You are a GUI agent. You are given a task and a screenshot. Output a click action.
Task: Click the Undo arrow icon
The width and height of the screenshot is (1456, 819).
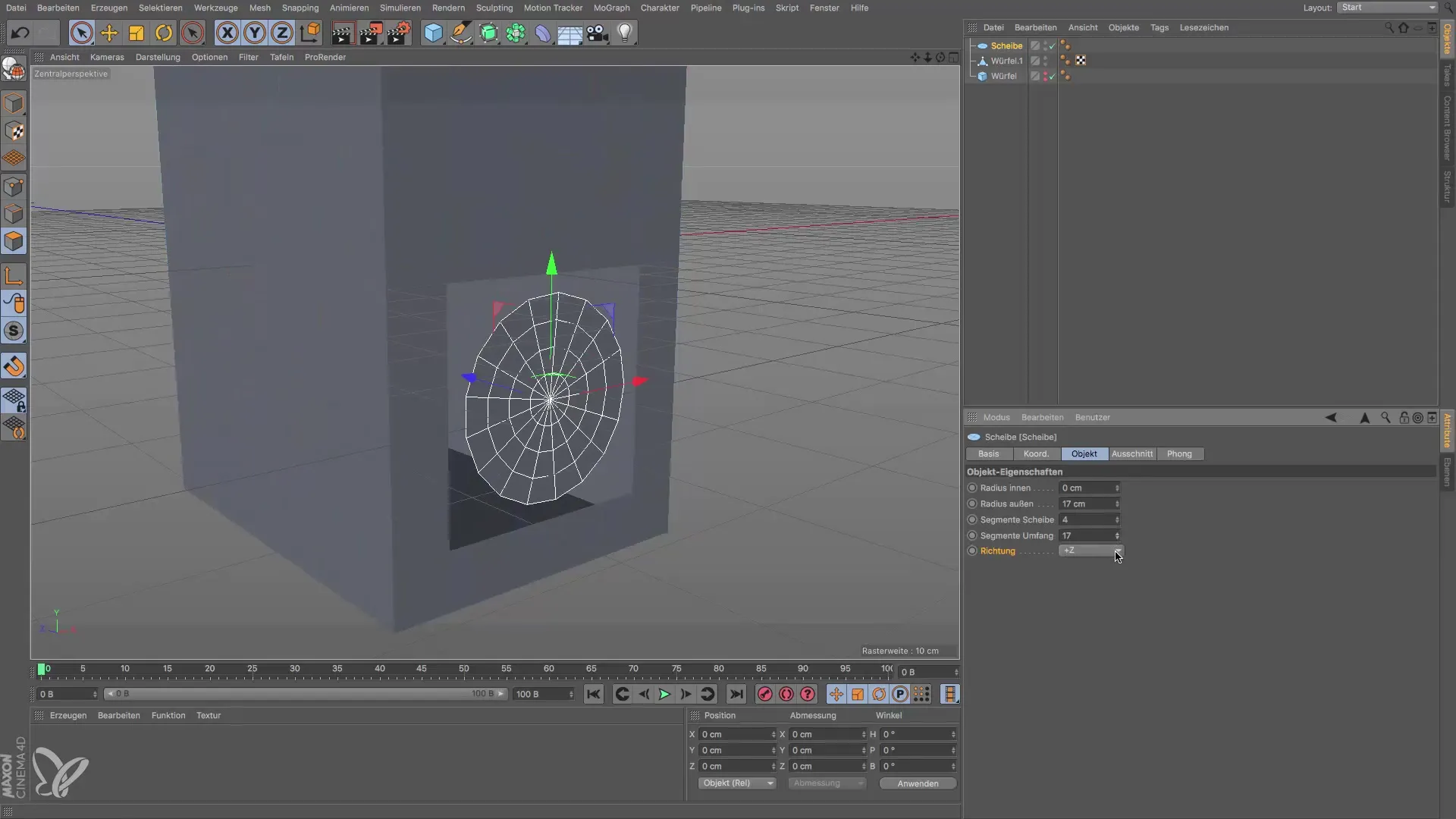click(x=20, y=33)
